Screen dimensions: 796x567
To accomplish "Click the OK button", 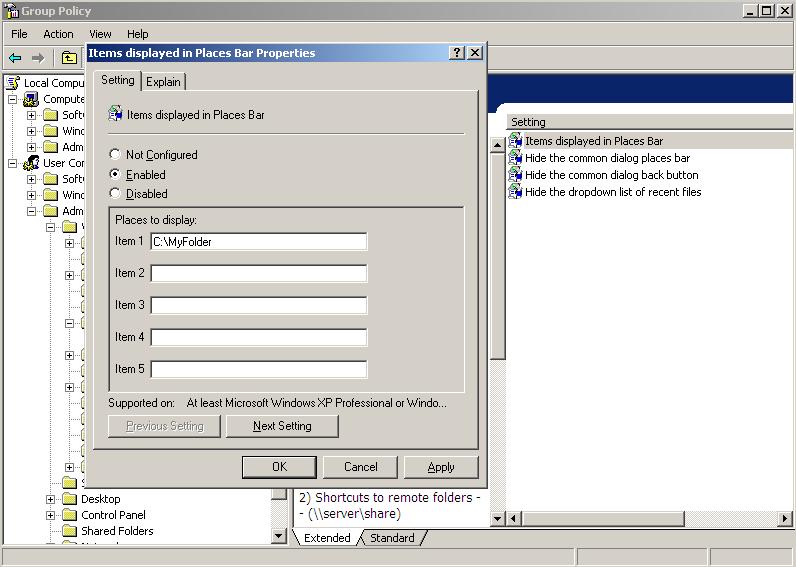I will pyautogui.click(x=279, y=466).
